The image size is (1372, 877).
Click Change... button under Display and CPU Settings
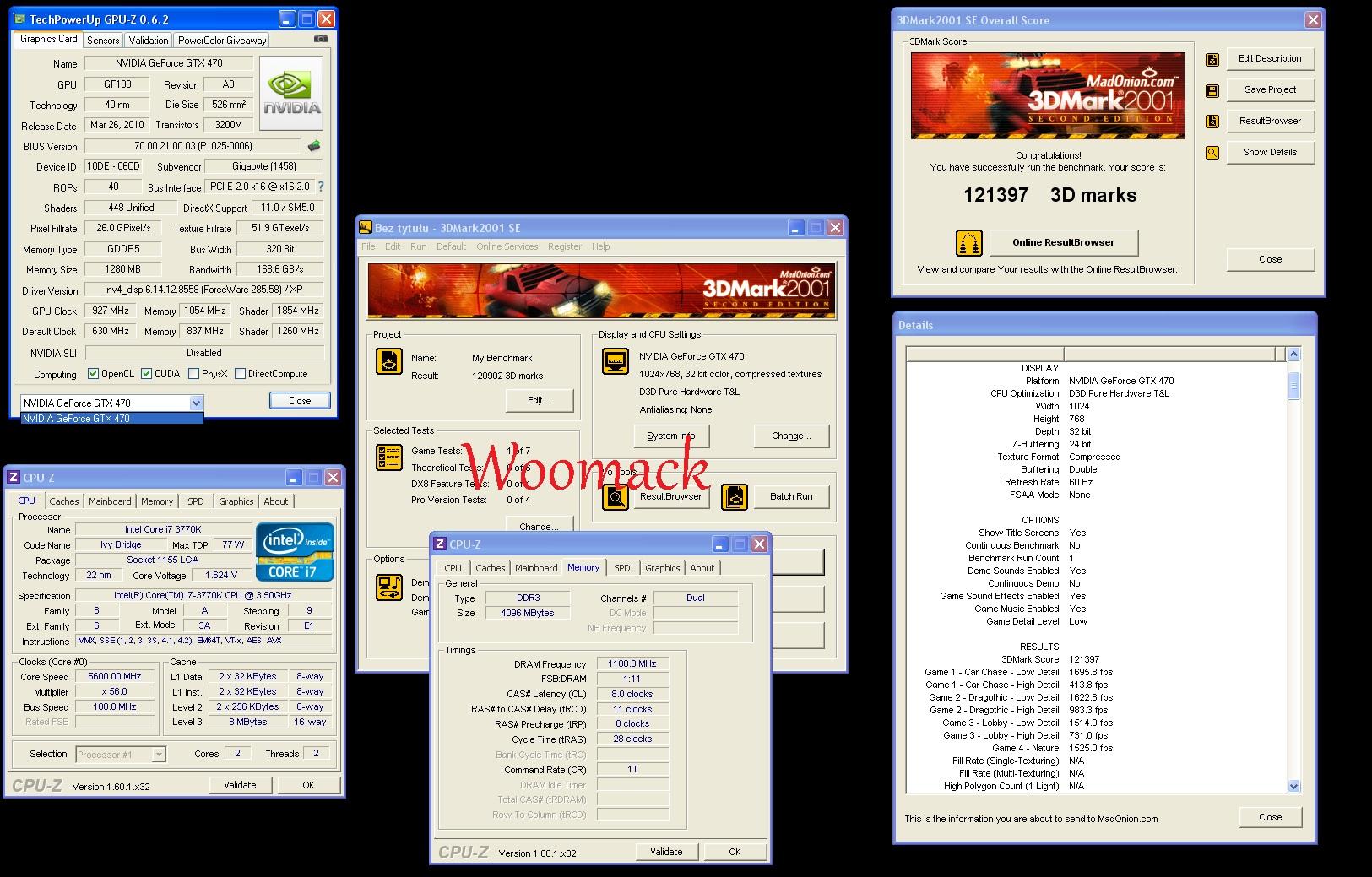click(791, 436)
